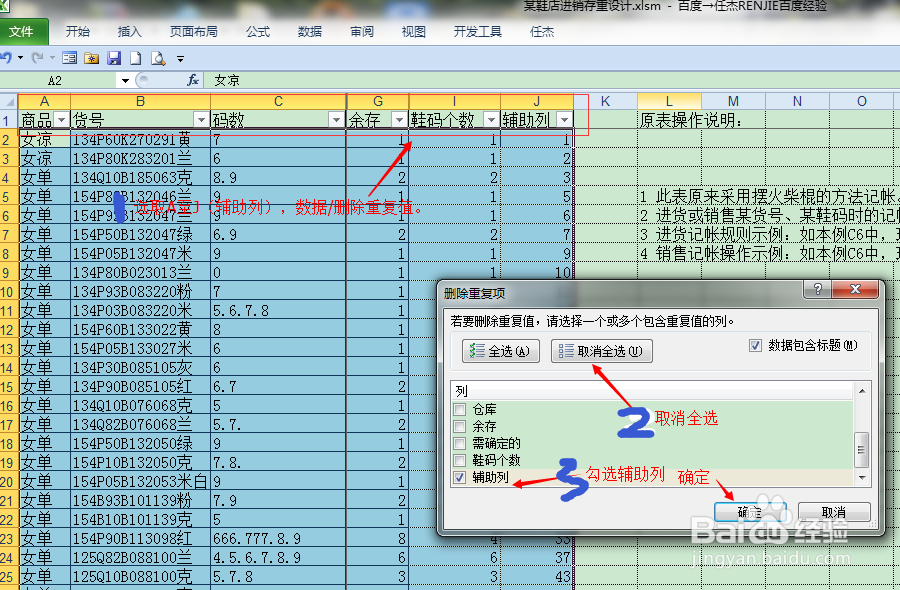Switch to the 开发工具 ribbon tab
Viewport: 900px width, 590px height.
point(478,32)
